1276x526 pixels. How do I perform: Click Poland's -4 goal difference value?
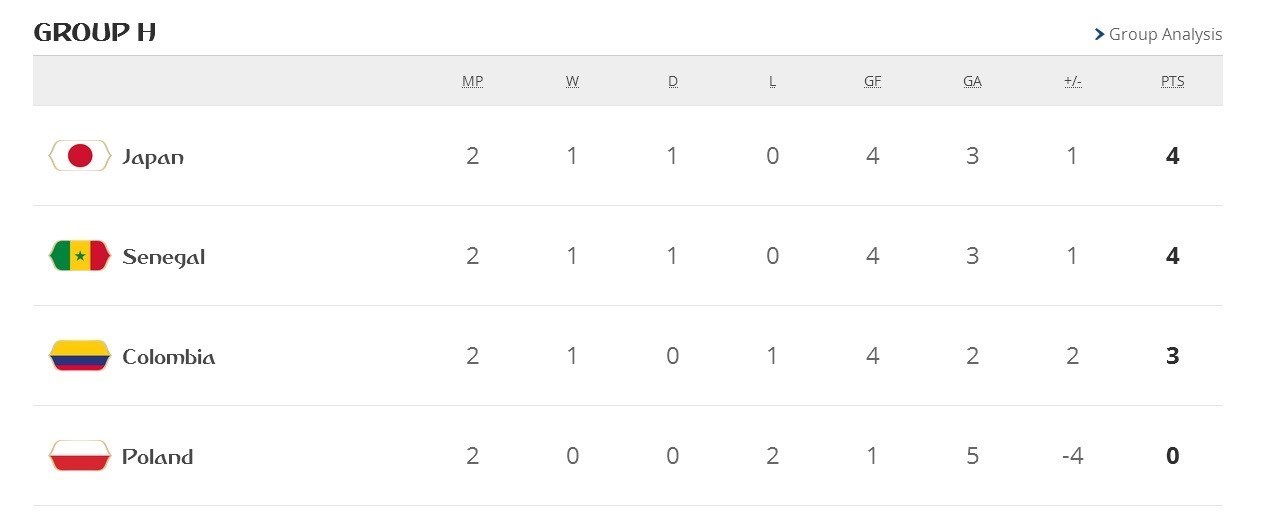coord(1072,456)
